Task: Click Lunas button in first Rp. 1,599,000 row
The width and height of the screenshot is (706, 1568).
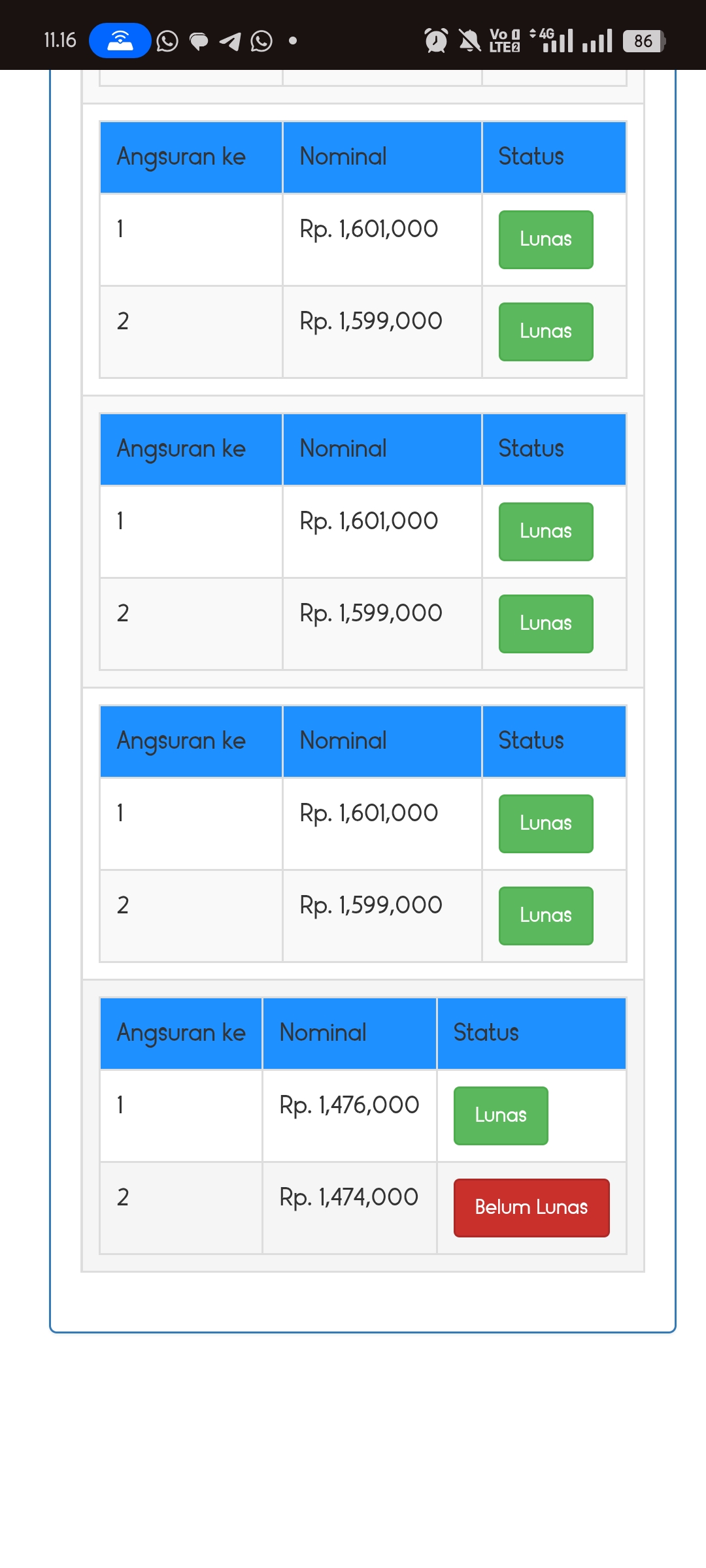Action: [546, 331]
